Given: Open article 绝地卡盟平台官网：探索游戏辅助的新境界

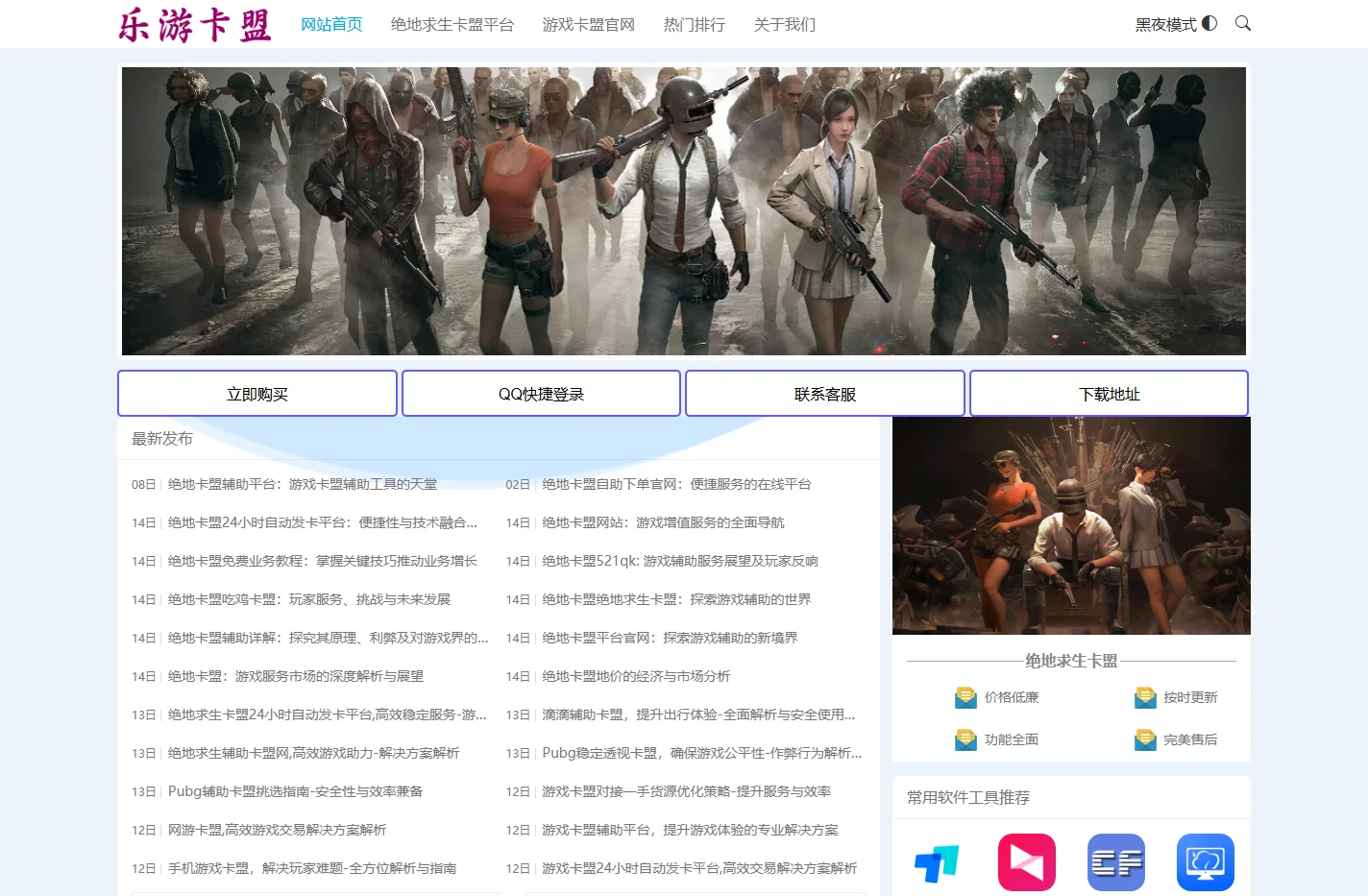Looking at the screenshot, I should 670,638.
